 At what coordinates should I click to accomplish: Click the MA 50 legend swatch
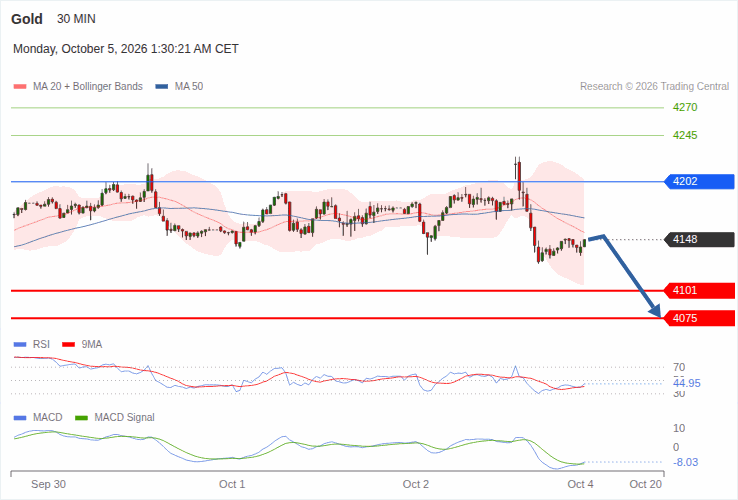point(162,87)
